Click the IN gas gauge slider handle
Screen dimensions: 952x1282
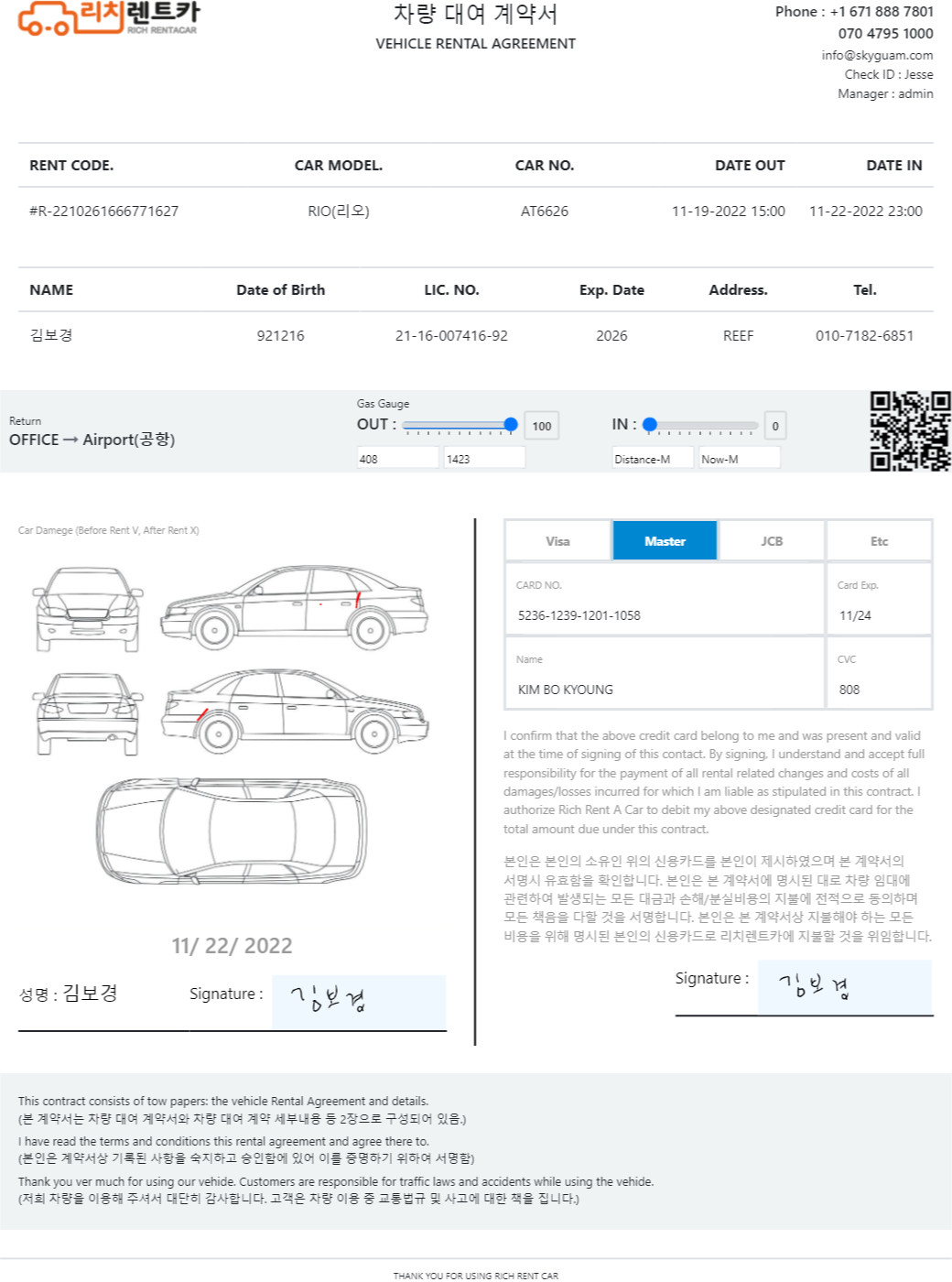[x=650, y=425]
